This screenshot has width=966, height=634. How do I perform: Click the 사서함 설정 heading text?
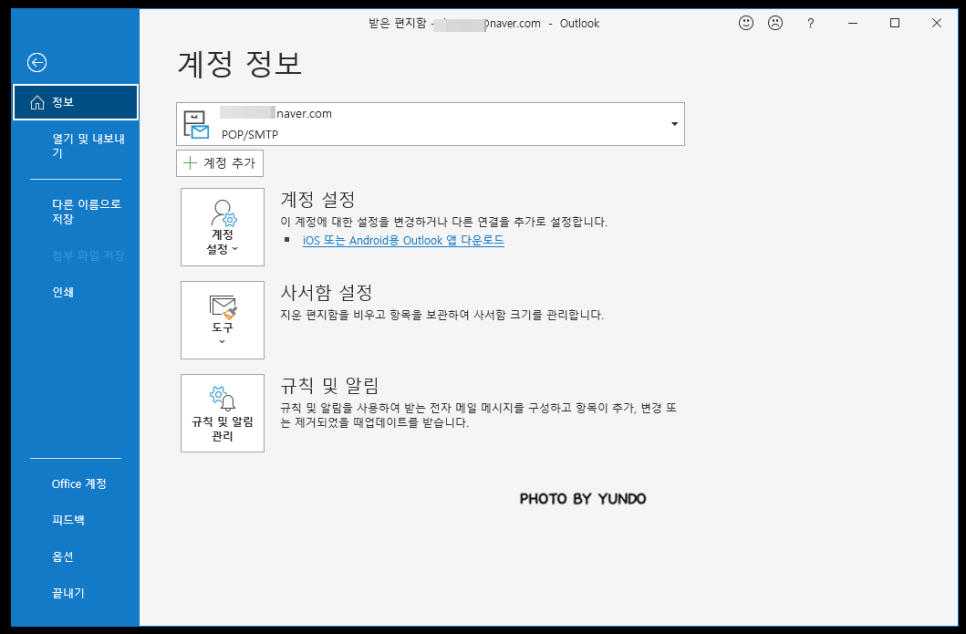[327, 292]
